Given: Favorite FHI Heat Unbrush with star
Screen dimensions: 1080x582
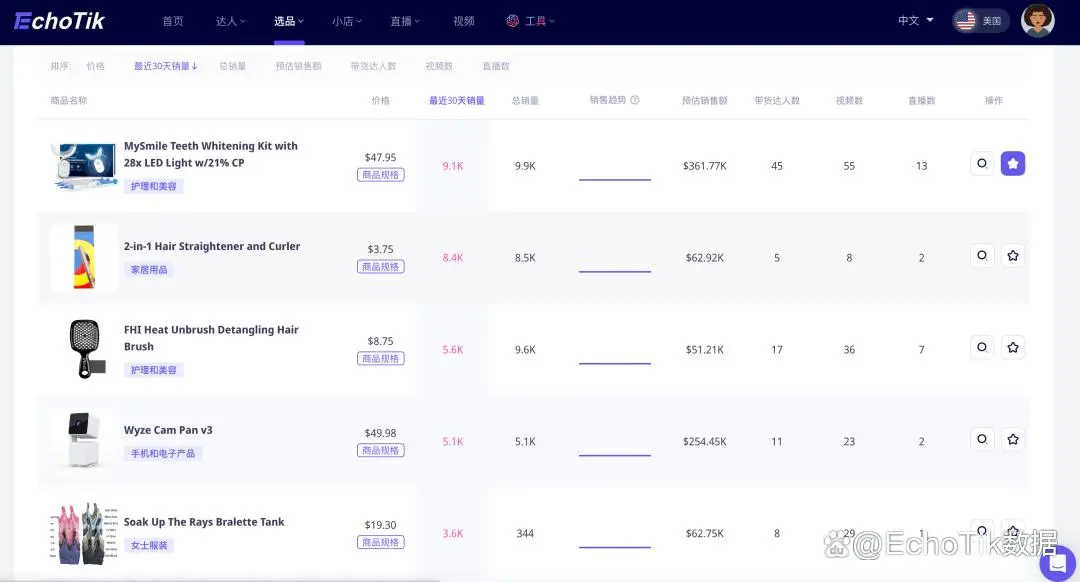Looking at the screenshot, I should click(1012, 347).
